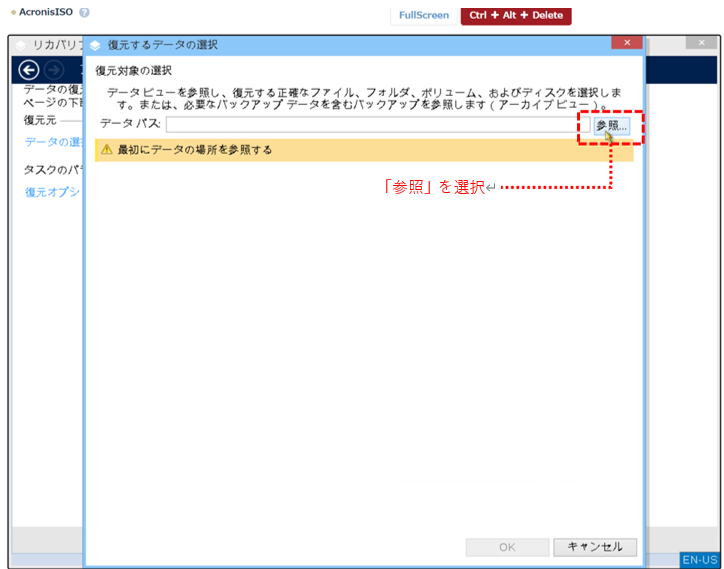Click the 参照 browse button
The image size is (724, 569).
(x=611, y=125)
